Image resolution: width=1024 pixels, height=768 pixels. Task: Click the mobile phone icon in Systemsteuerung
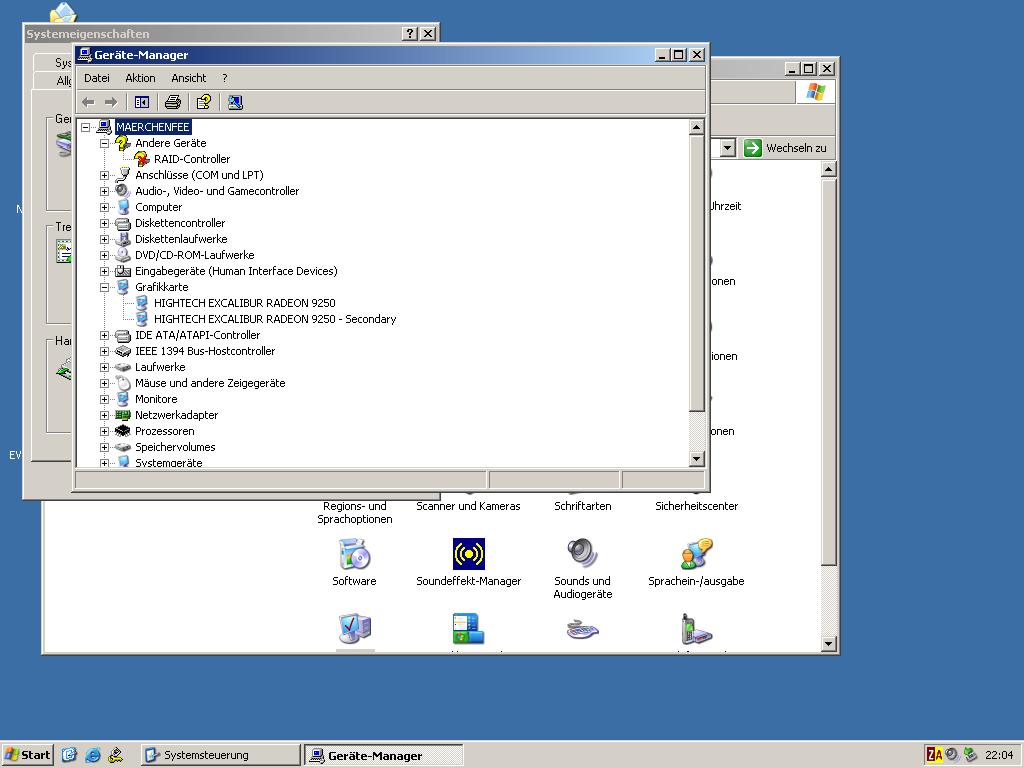tap(696, 629)
